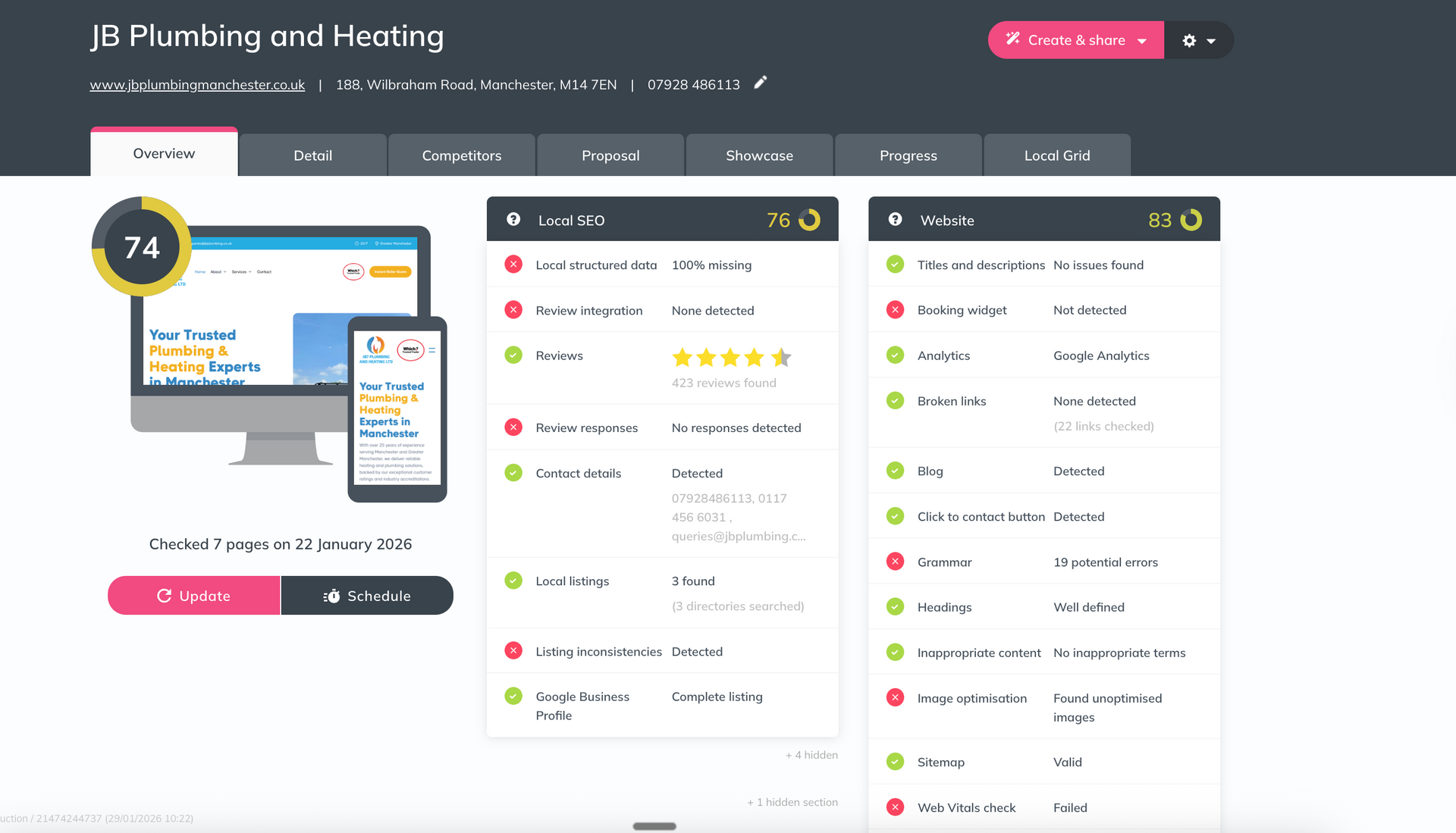Click red cross icon for Web Vitals check

(895, 807)
